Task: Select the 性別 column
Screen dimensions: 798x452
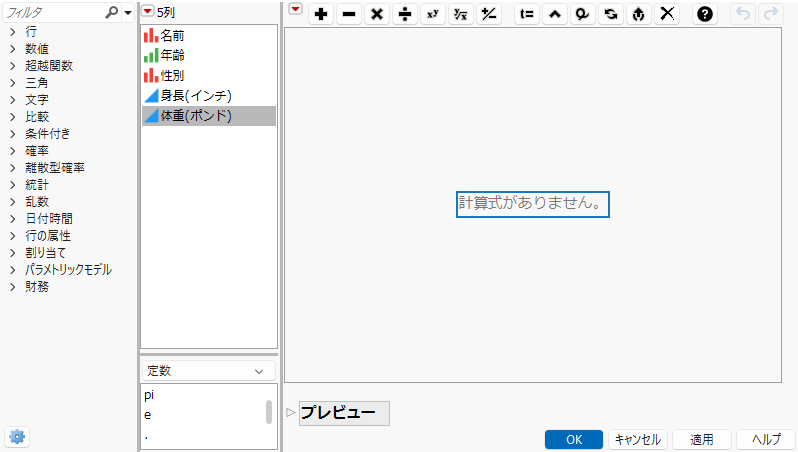Action: pos(209,76)
